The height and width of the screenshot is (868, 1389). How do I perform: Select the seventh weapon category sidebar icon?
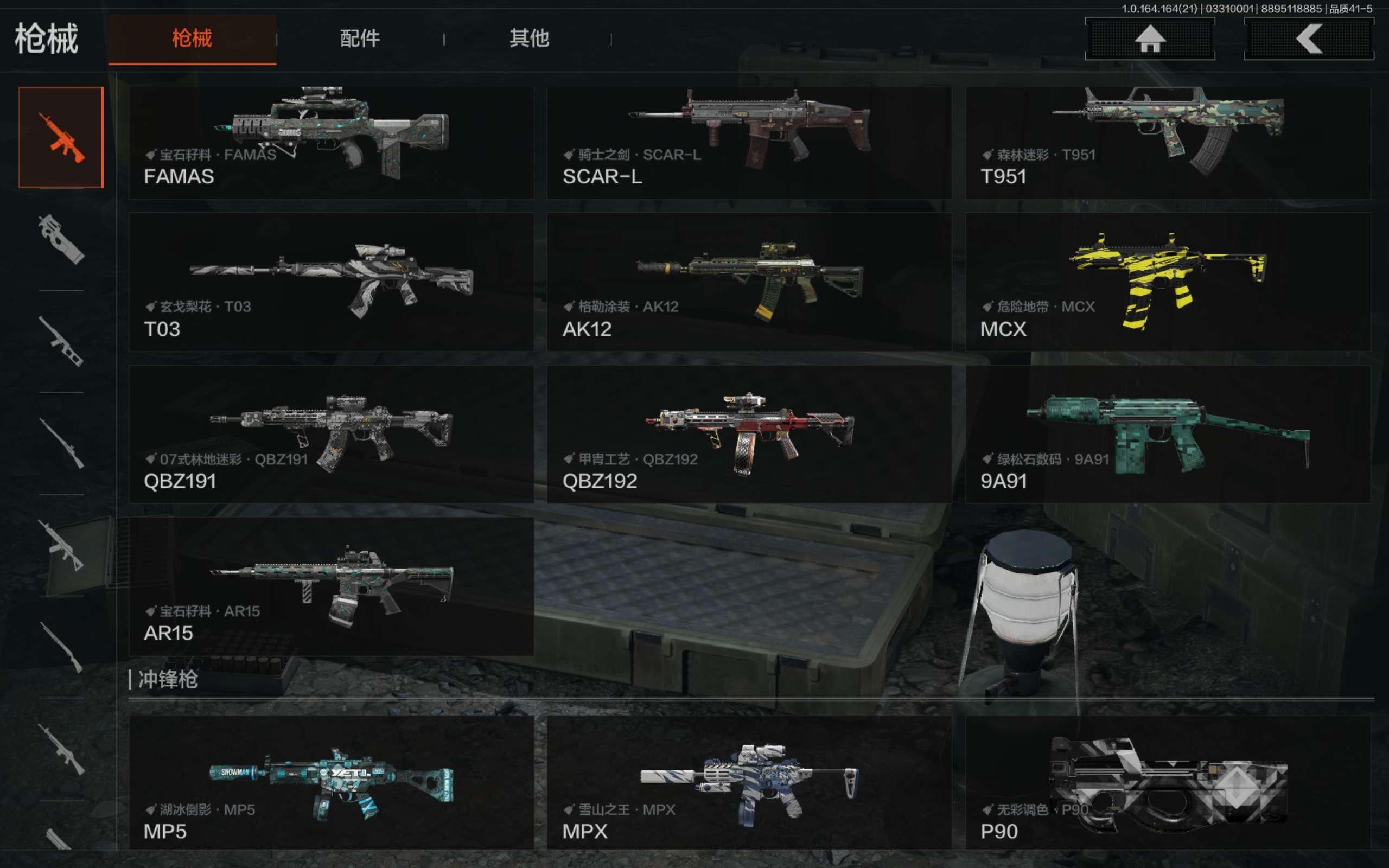(61, 749)
